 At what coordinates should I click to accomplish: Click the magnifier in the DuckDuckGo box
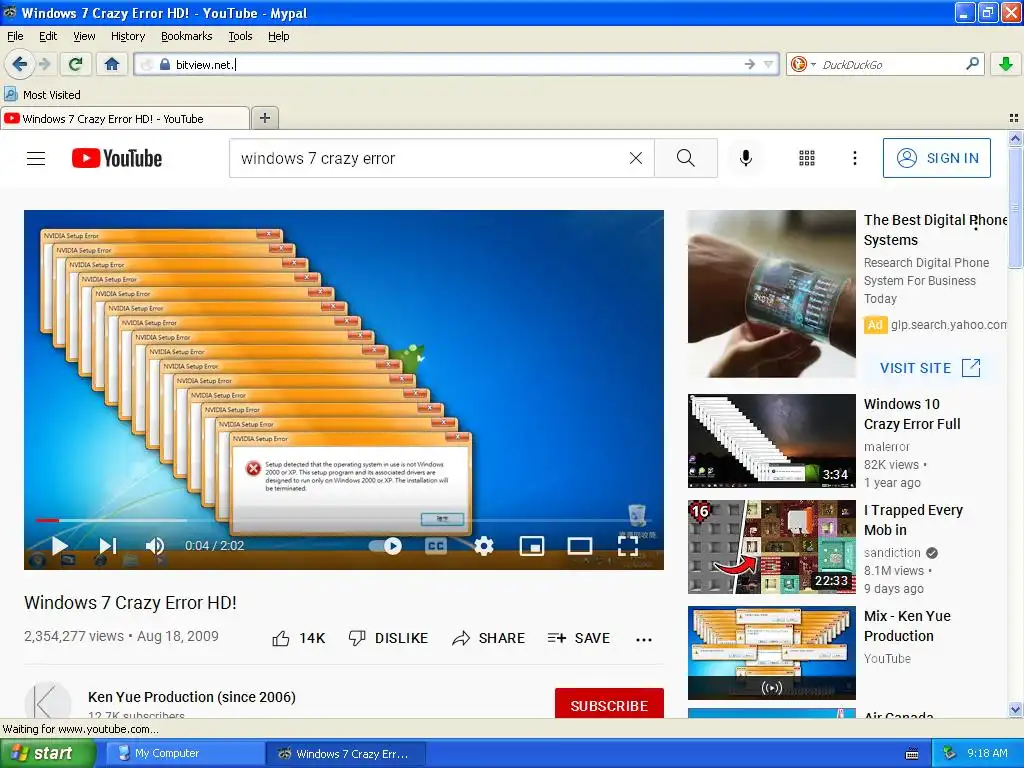972,64
